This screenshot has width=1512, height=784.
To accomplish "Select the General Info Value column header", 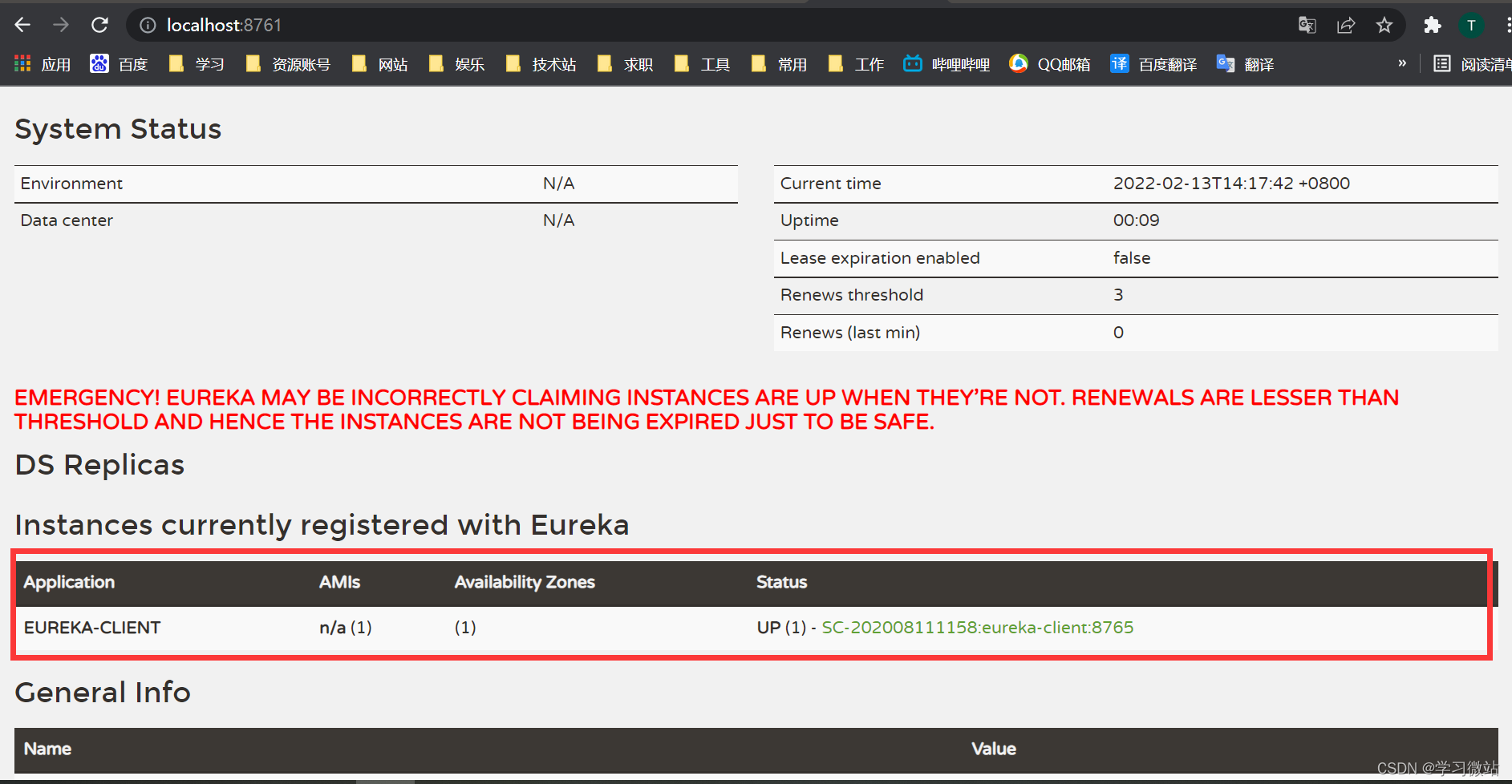I will pos(994,749).
